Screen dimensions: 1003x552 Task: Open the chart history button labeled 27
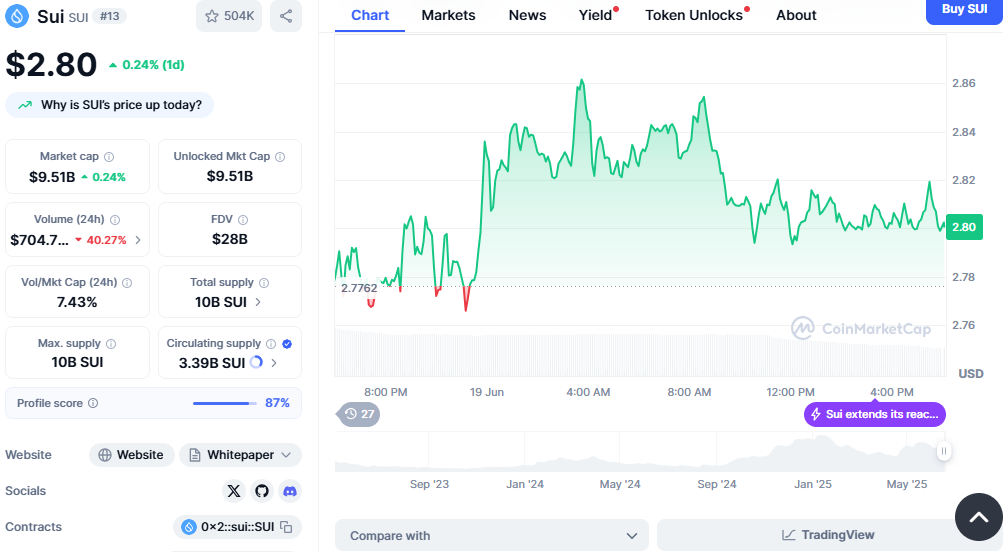tap(359, 414)
